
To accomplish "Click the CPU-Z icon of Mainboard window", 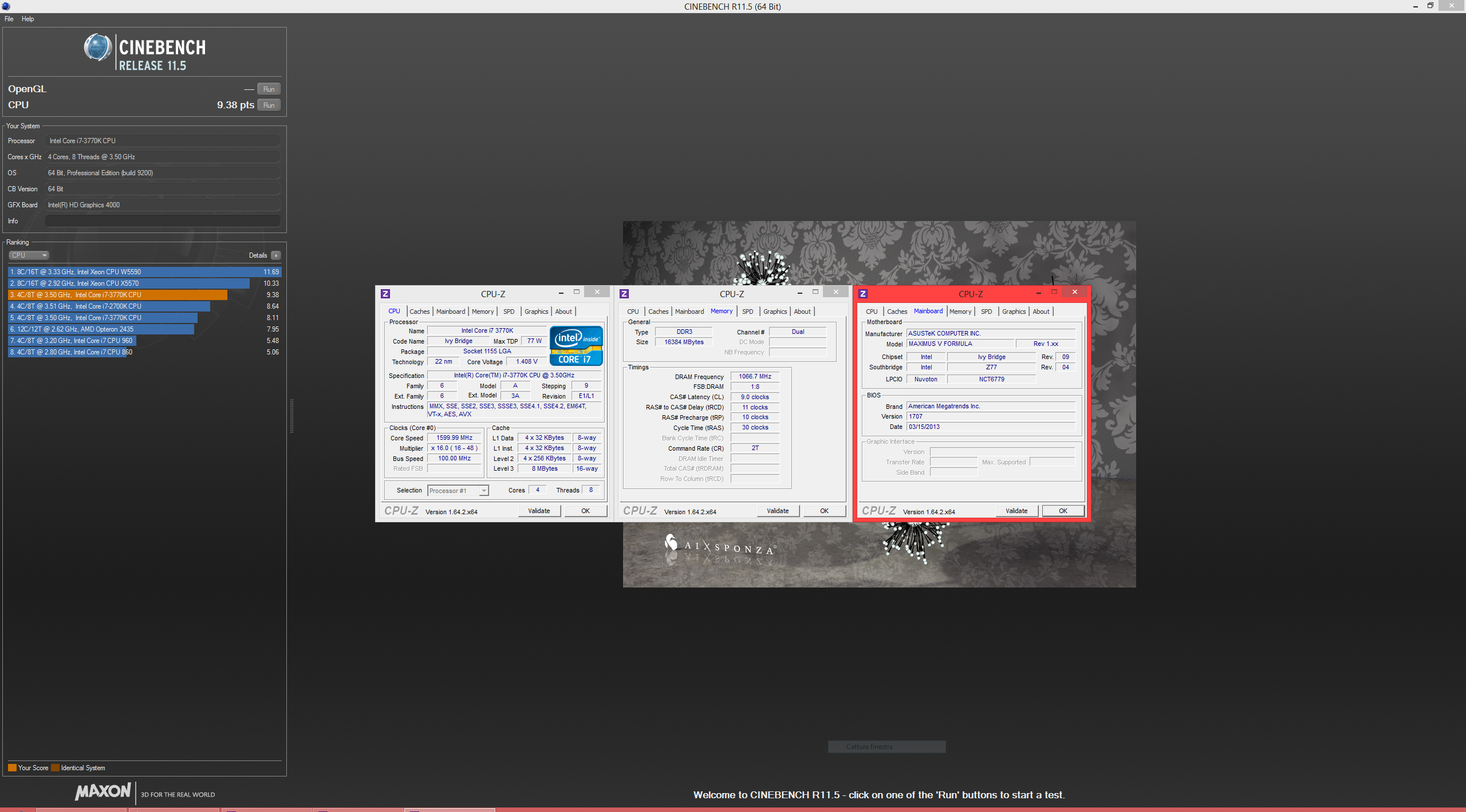I will click(863, 294).
